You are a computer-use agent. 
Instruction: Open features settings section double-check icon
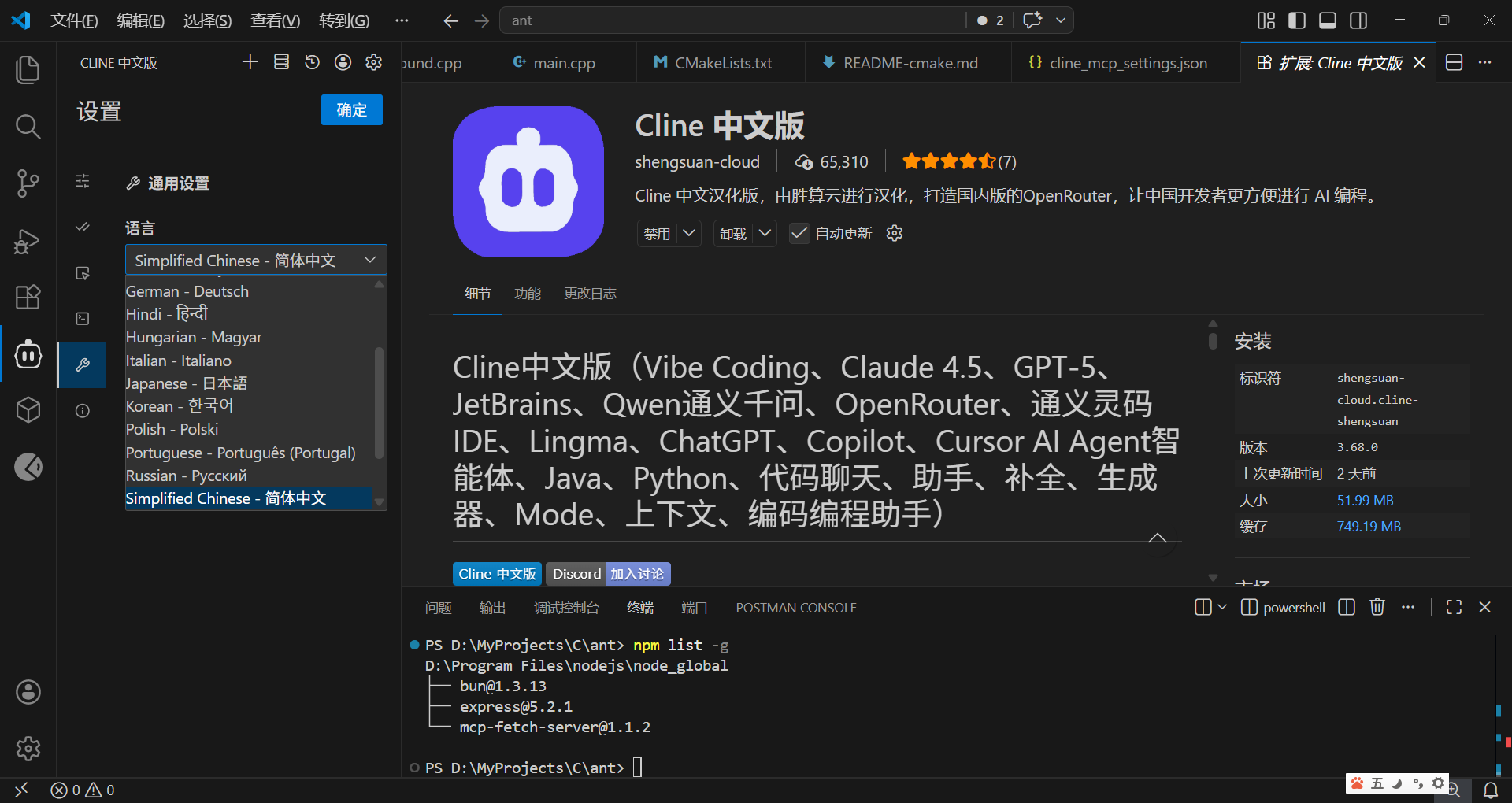[x=83, y=227]
